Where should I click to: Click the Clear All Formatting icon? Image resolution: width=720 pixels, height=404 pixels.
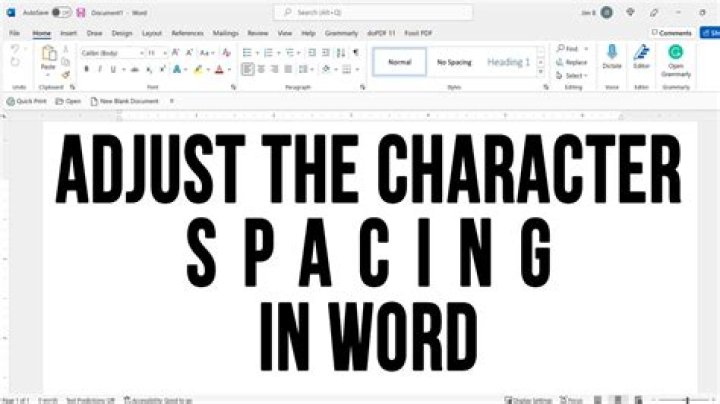click(226, 53)
